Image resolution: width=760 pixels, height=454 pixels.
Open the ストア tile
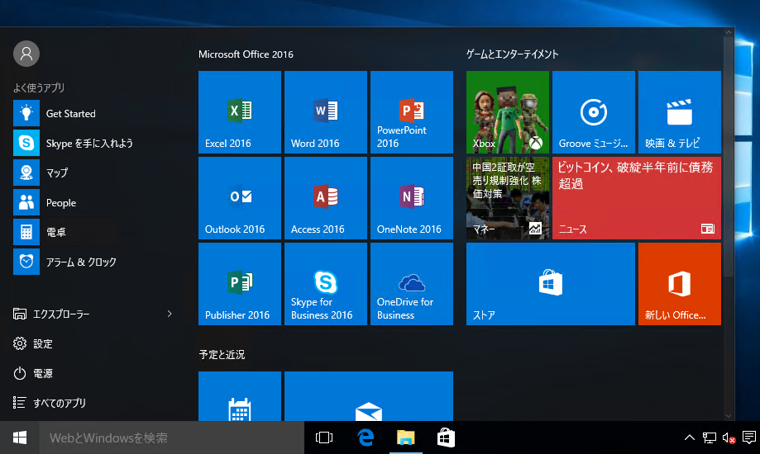point(551,284)
